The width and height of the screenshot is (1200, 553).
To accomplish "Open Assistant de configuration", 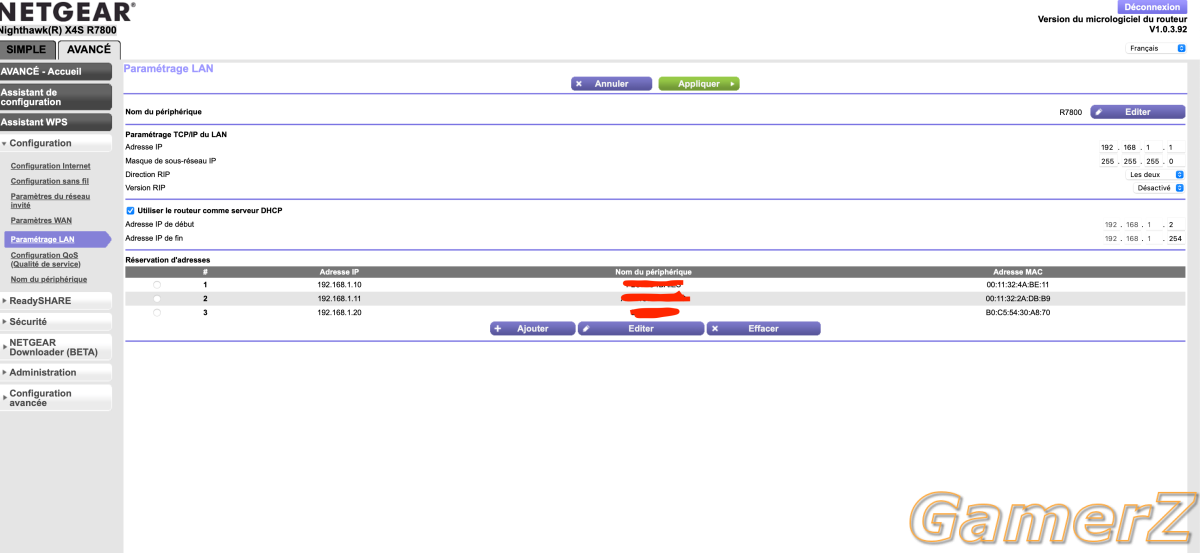I will pos(55,97).
